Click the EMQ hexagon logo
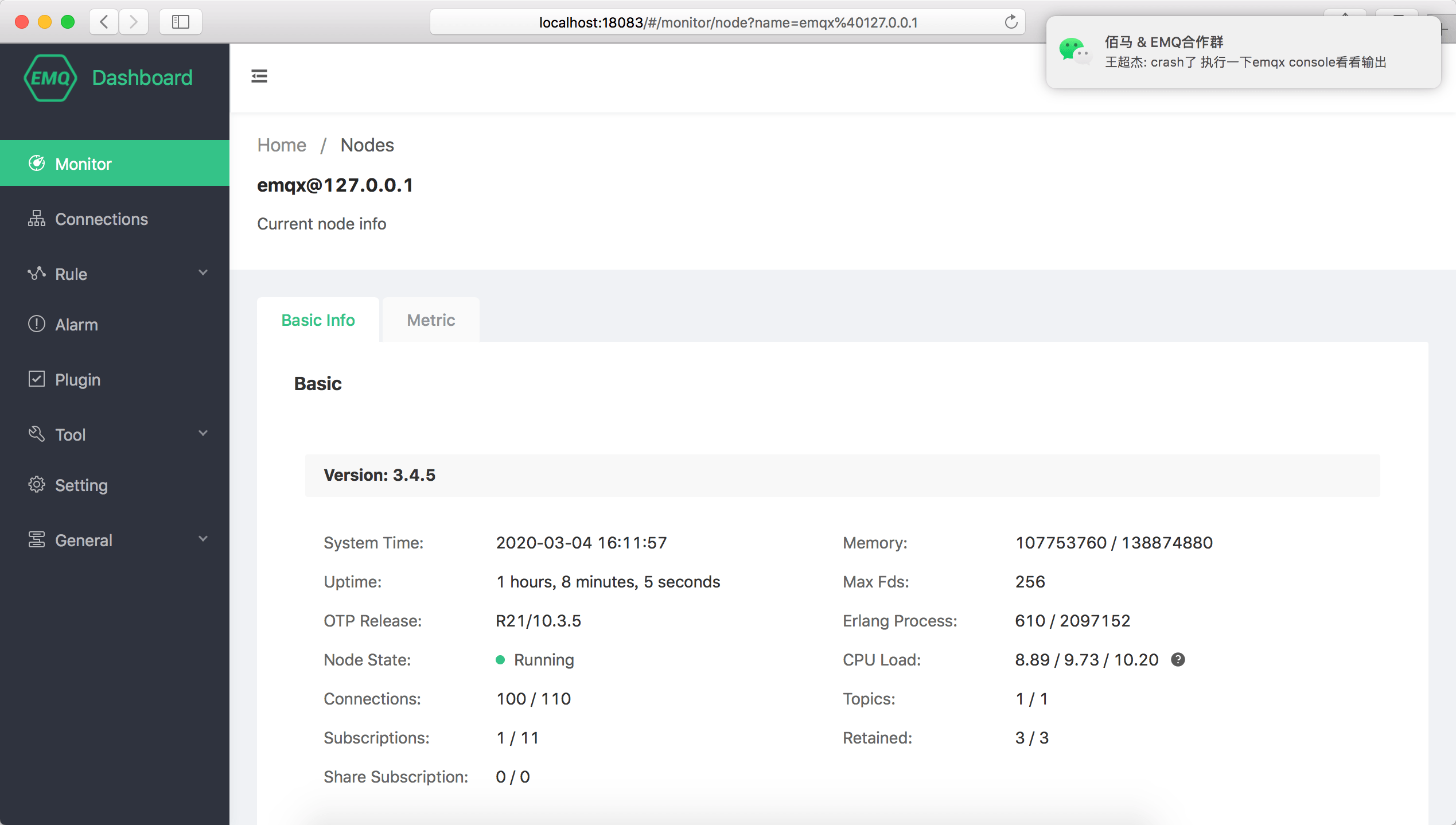Screen dimensions: 1456x825 pyautogui.click(x=50, y=77)
